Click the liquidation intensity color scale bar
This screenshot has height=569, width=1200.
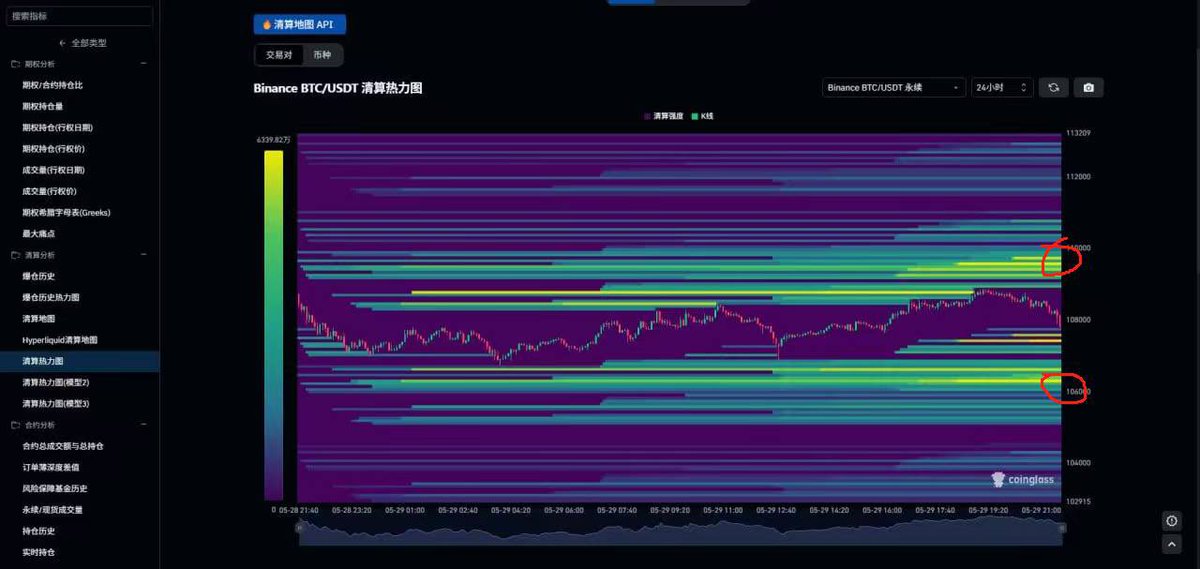[x=273, y=325]
